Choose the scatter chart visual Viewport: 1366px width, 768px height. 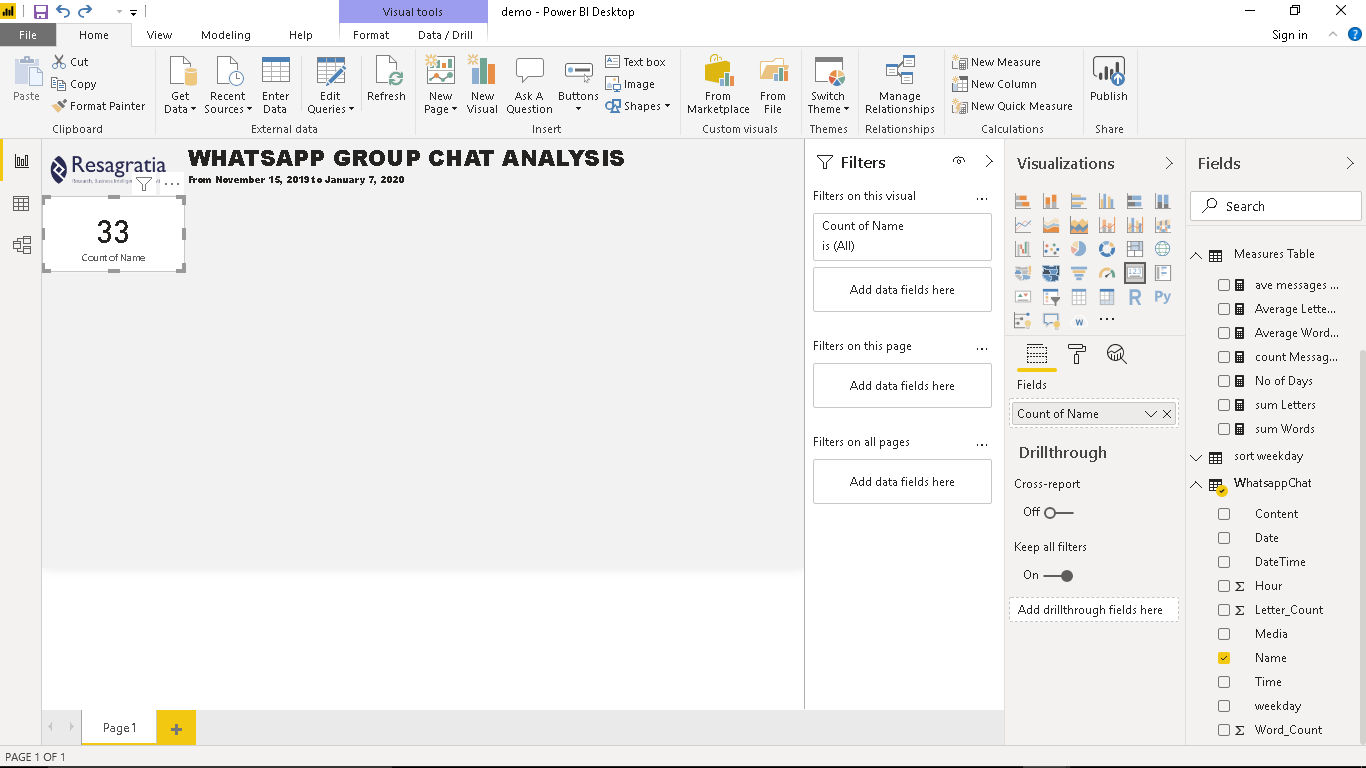[x=1051, y=249]
